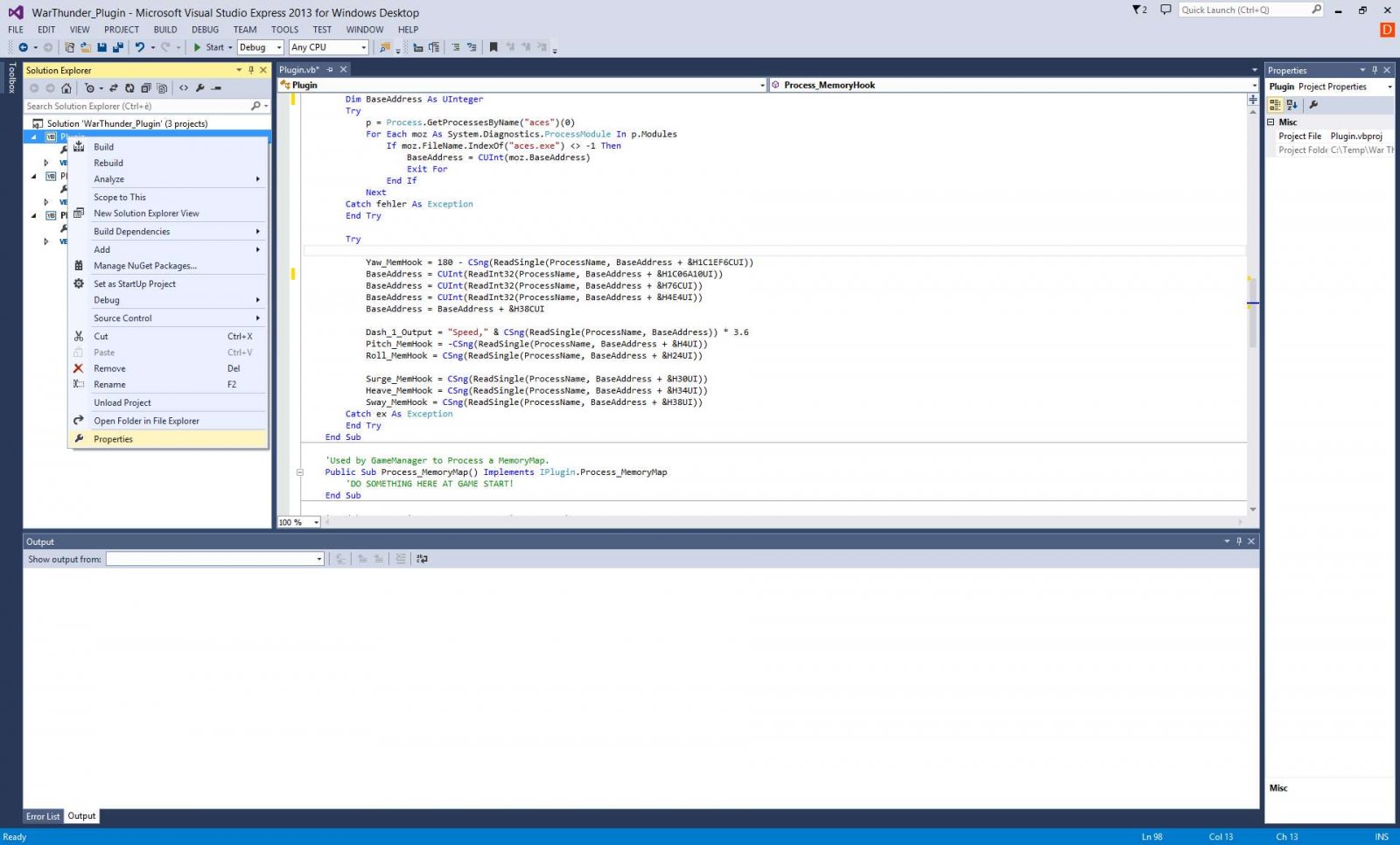Click the Refresh icon in Solution Explorer
1400x845 pixels.
coord(129,88)
